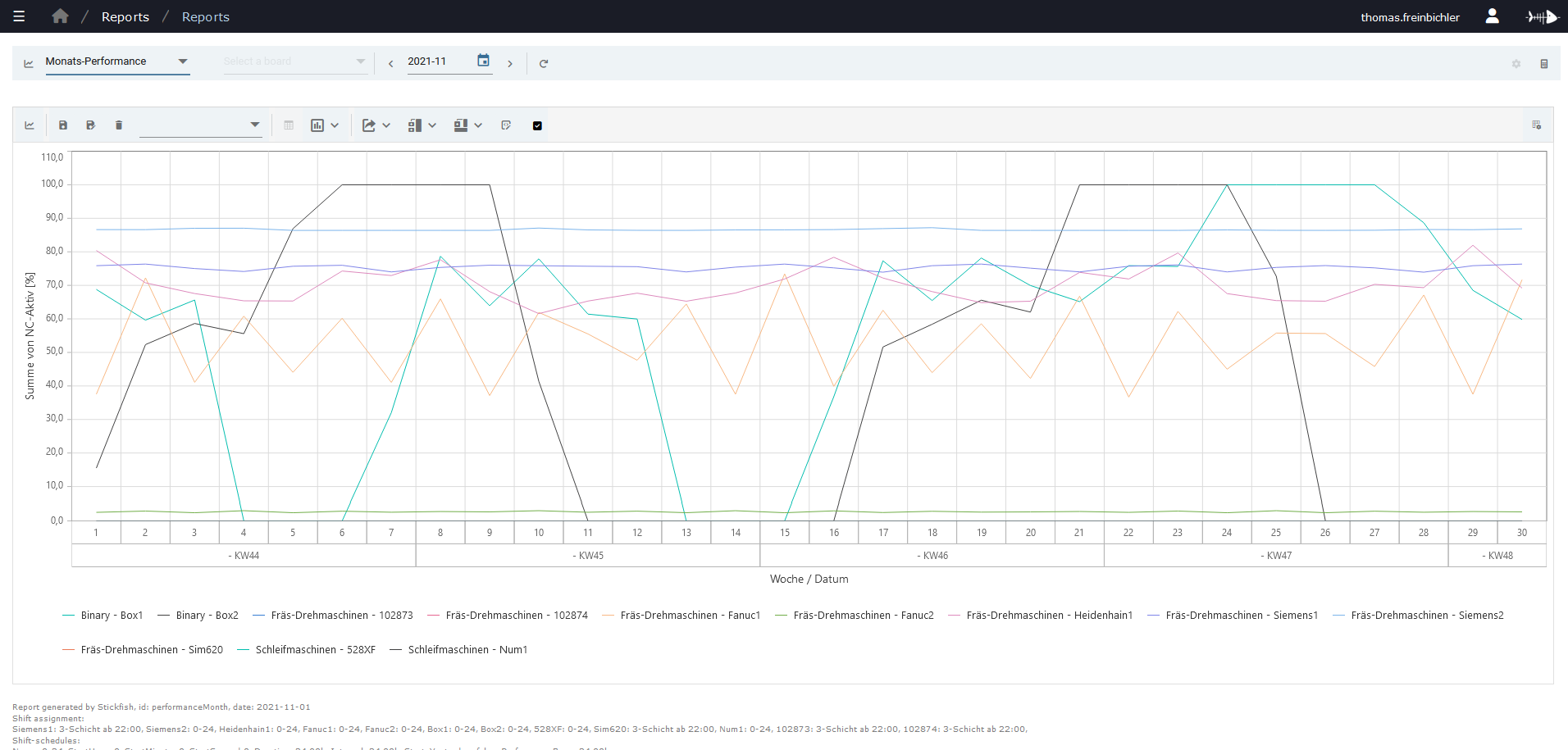Image resolution: width=1568 pixels, height=750 pixels.
Task: Open the hamburger navigation menu
Action: point(19,16)
